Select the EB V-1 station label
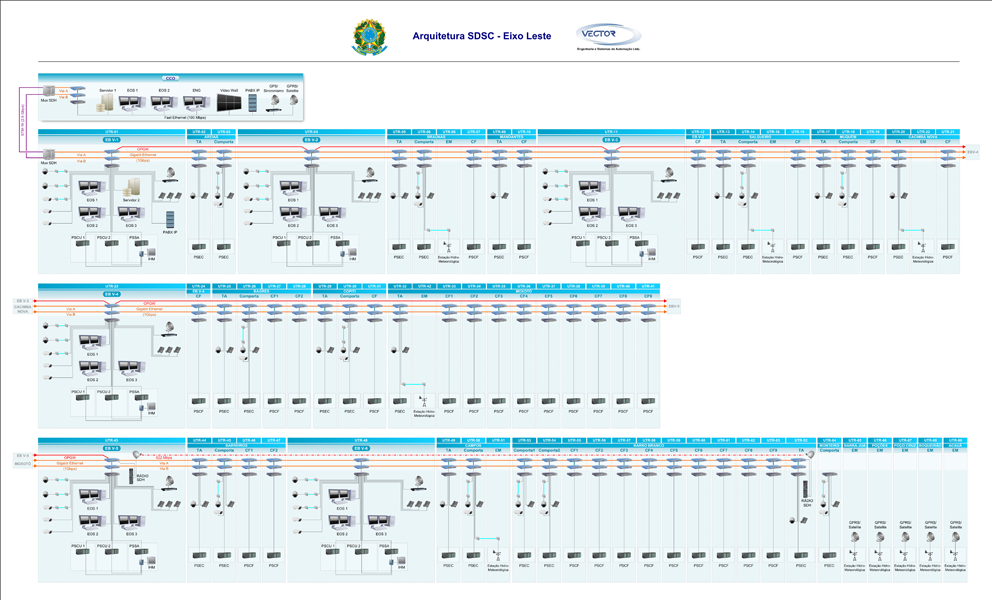 point(111,140)
